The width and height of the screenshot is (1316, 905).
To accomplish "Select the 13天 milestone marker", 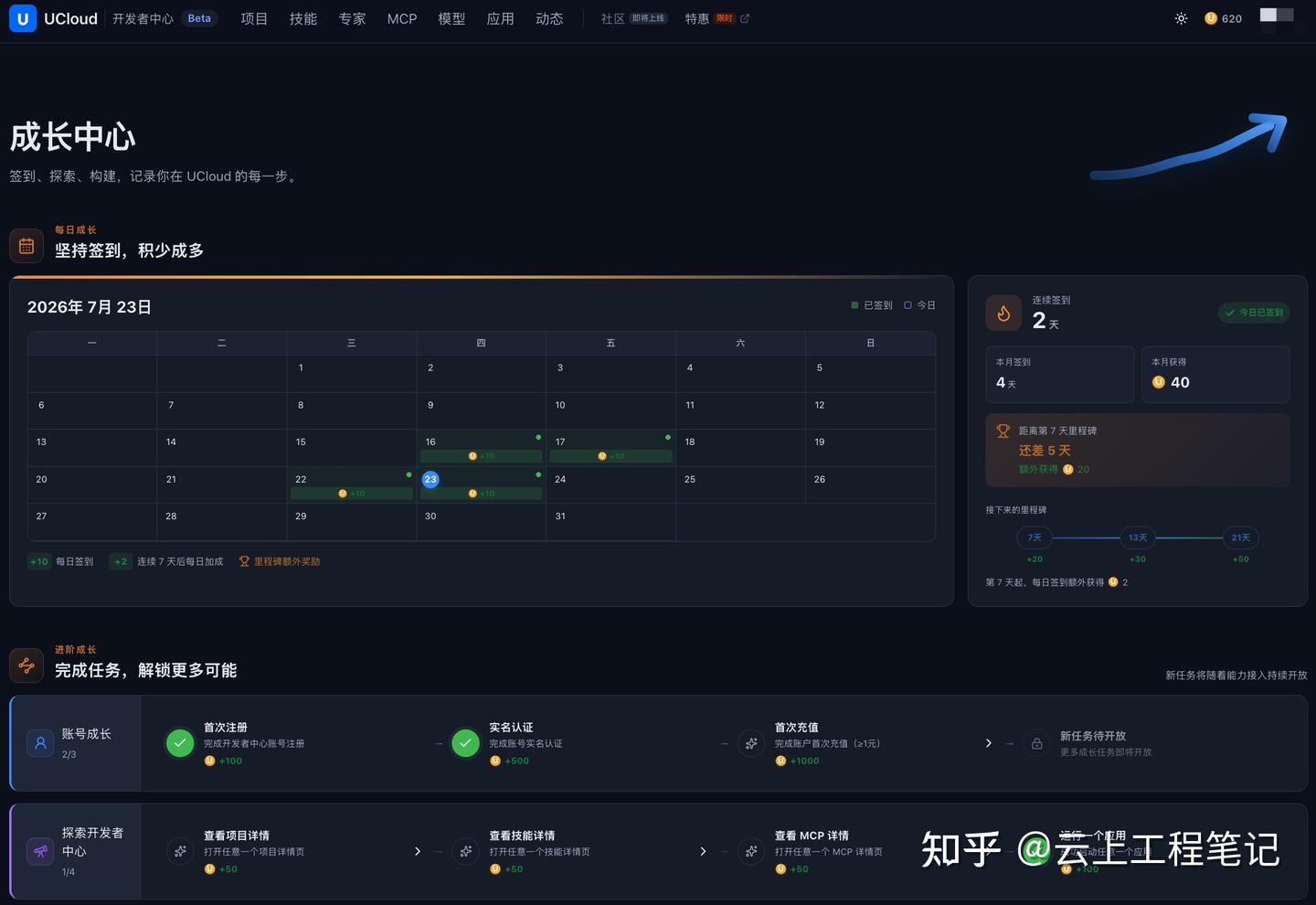I will coord(1138,538).
